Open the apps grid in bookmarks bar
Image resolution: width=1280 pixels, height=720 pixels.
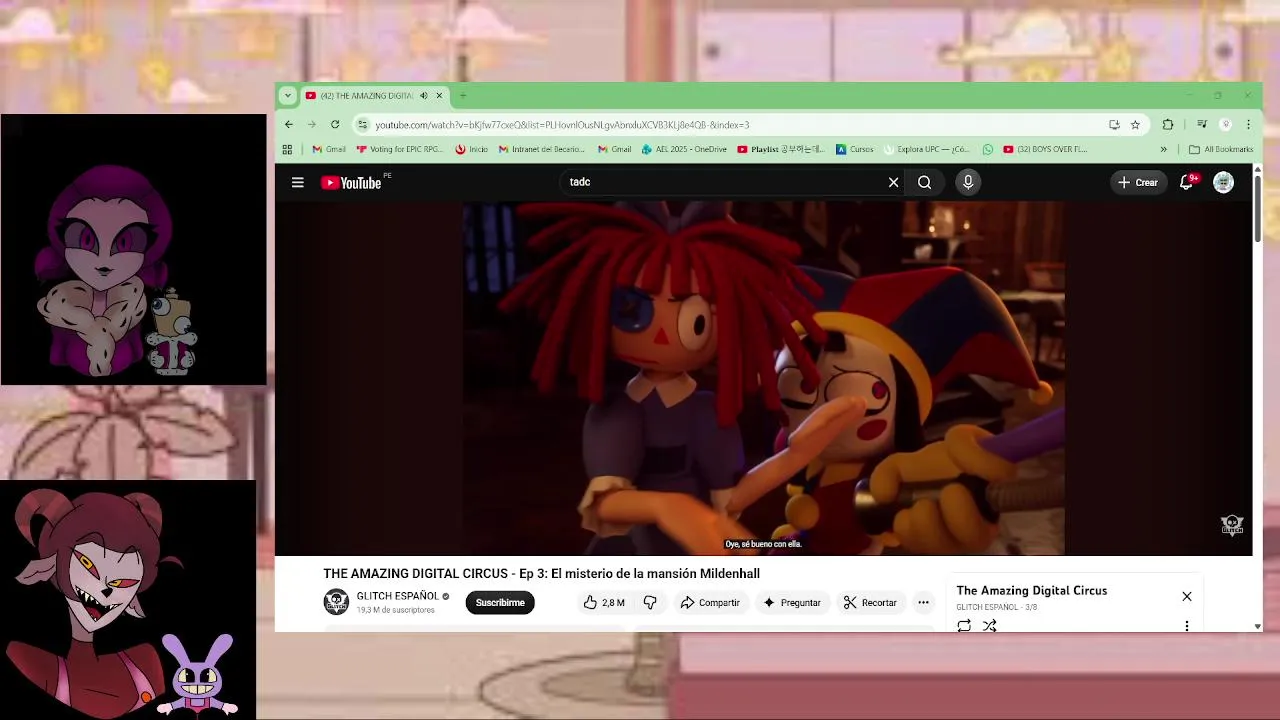pos(287,149)
